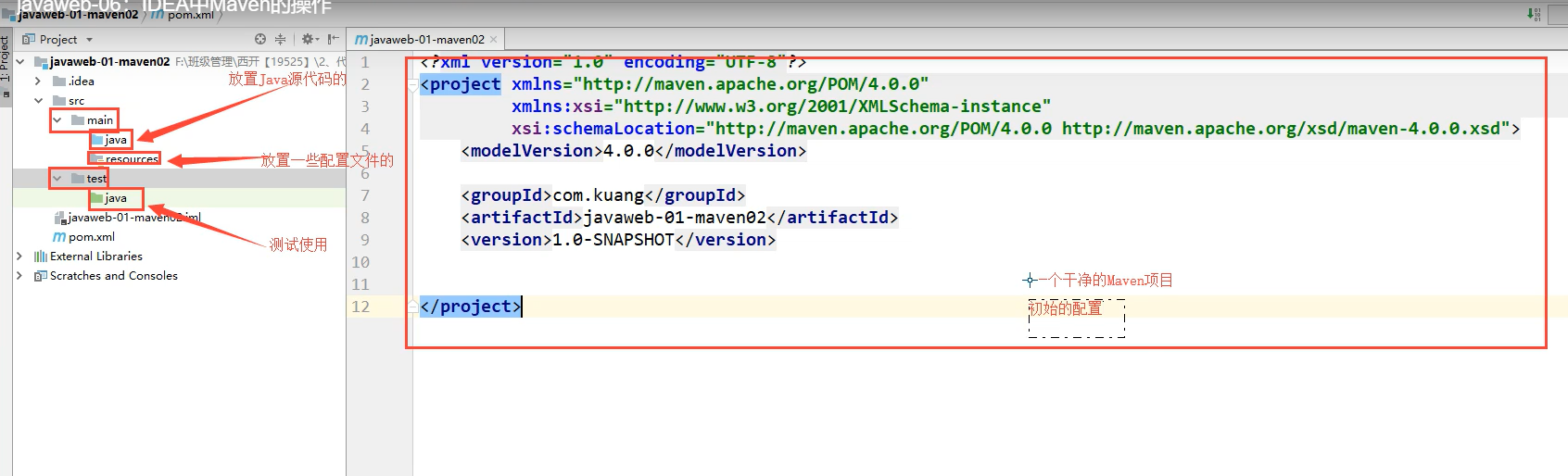Click the xmlns:xsi attribute line

click(x=781, y=106)
